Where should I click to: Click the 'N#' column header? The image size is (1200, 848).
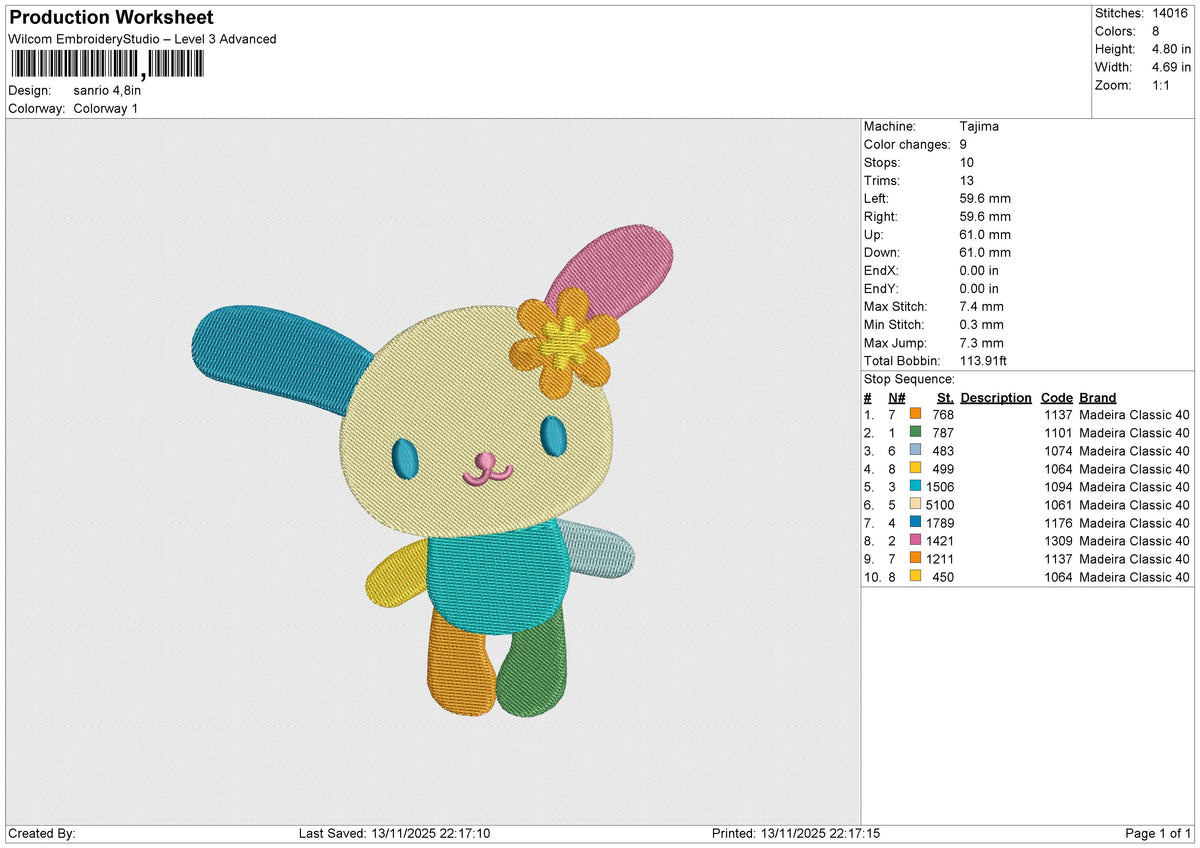click(897, 398)
